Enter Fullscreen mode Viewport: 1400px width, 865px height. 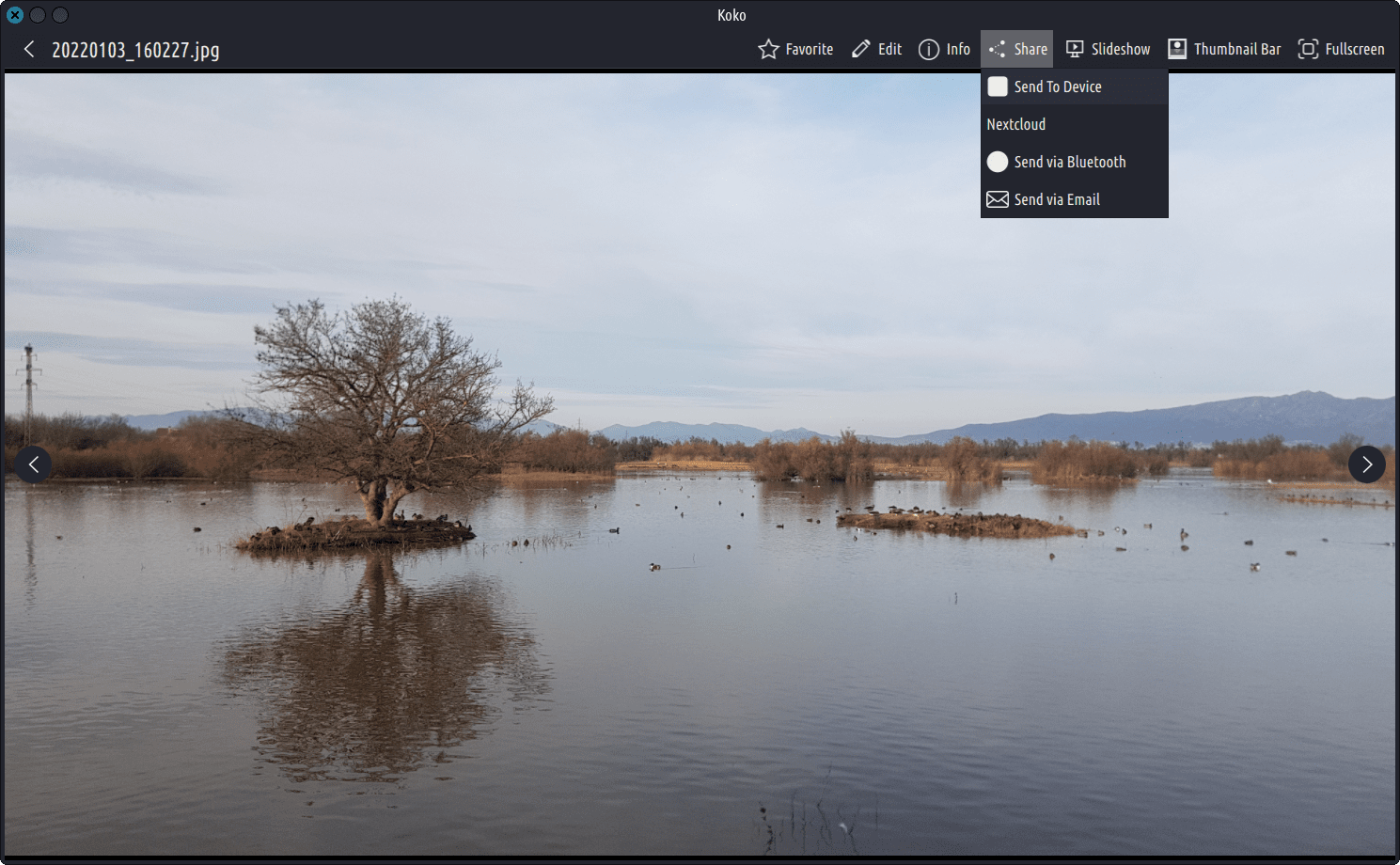[x=1341, y=49]
